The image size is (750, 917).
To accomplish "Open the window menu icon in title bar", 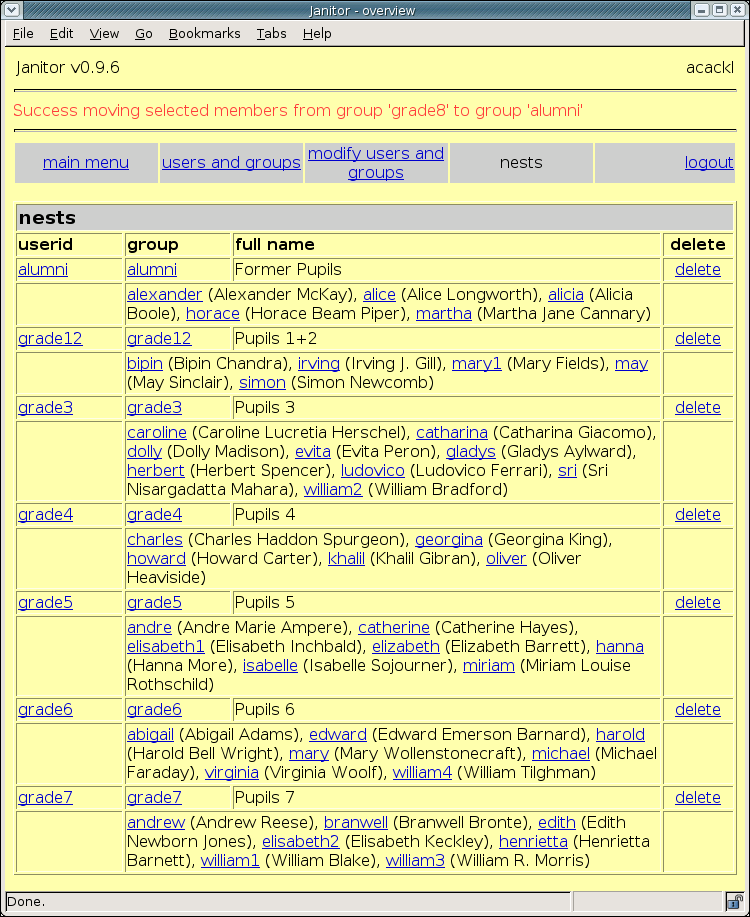I will coord(12,10).
